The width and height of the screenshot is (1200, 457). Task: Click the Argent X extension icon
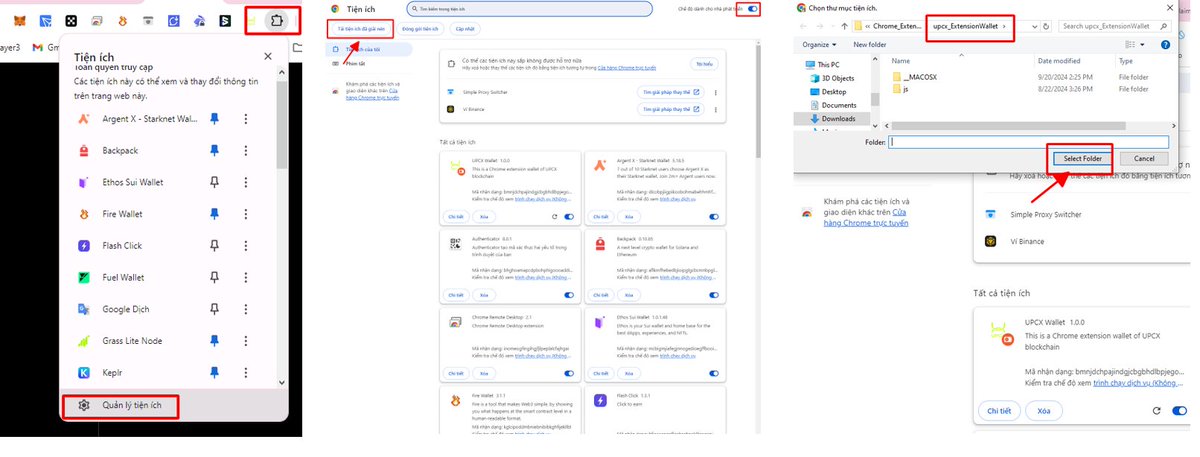point(83,119)
